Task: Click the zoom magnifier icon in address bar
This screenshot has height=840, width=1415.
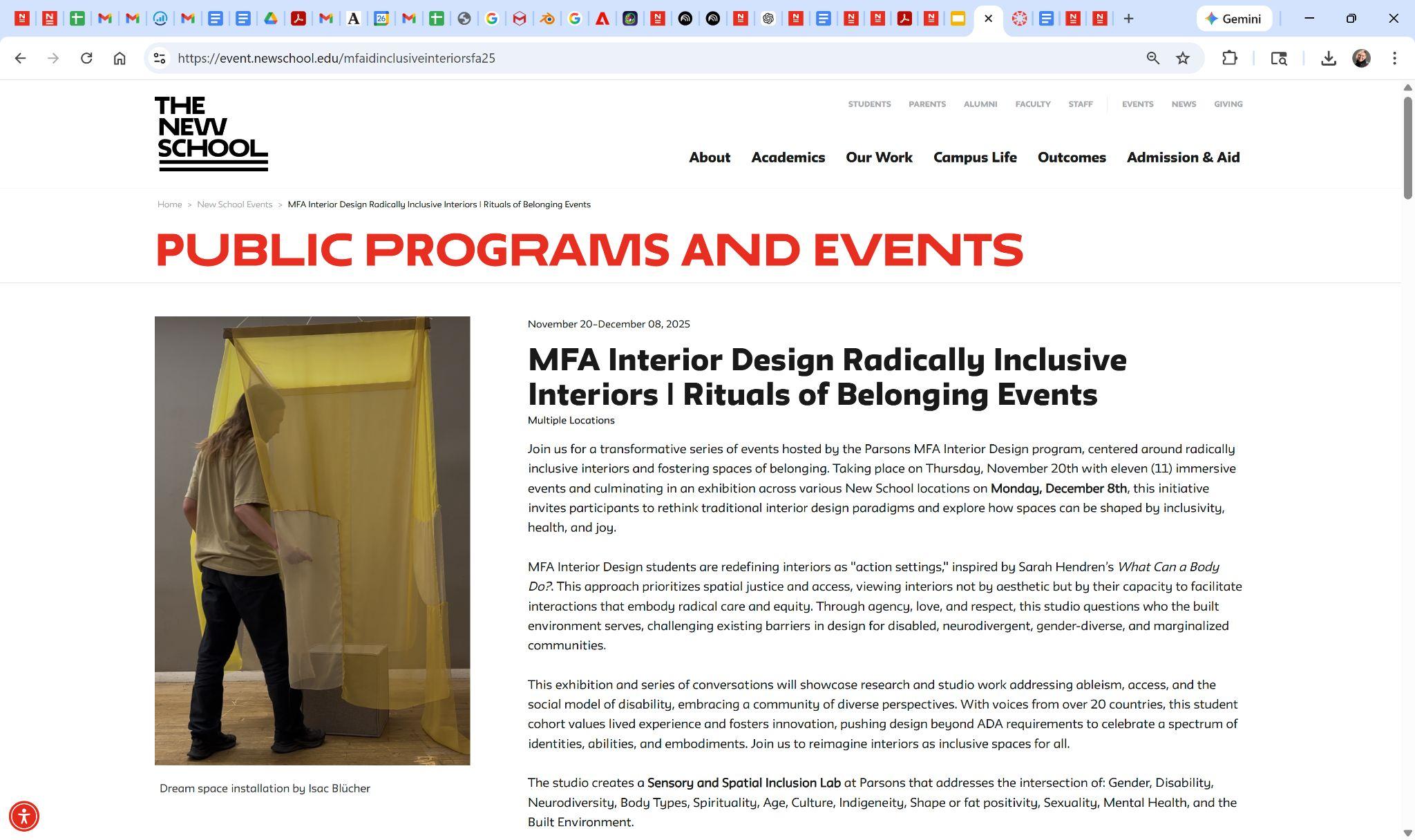Action: [x=1152, y=58]
